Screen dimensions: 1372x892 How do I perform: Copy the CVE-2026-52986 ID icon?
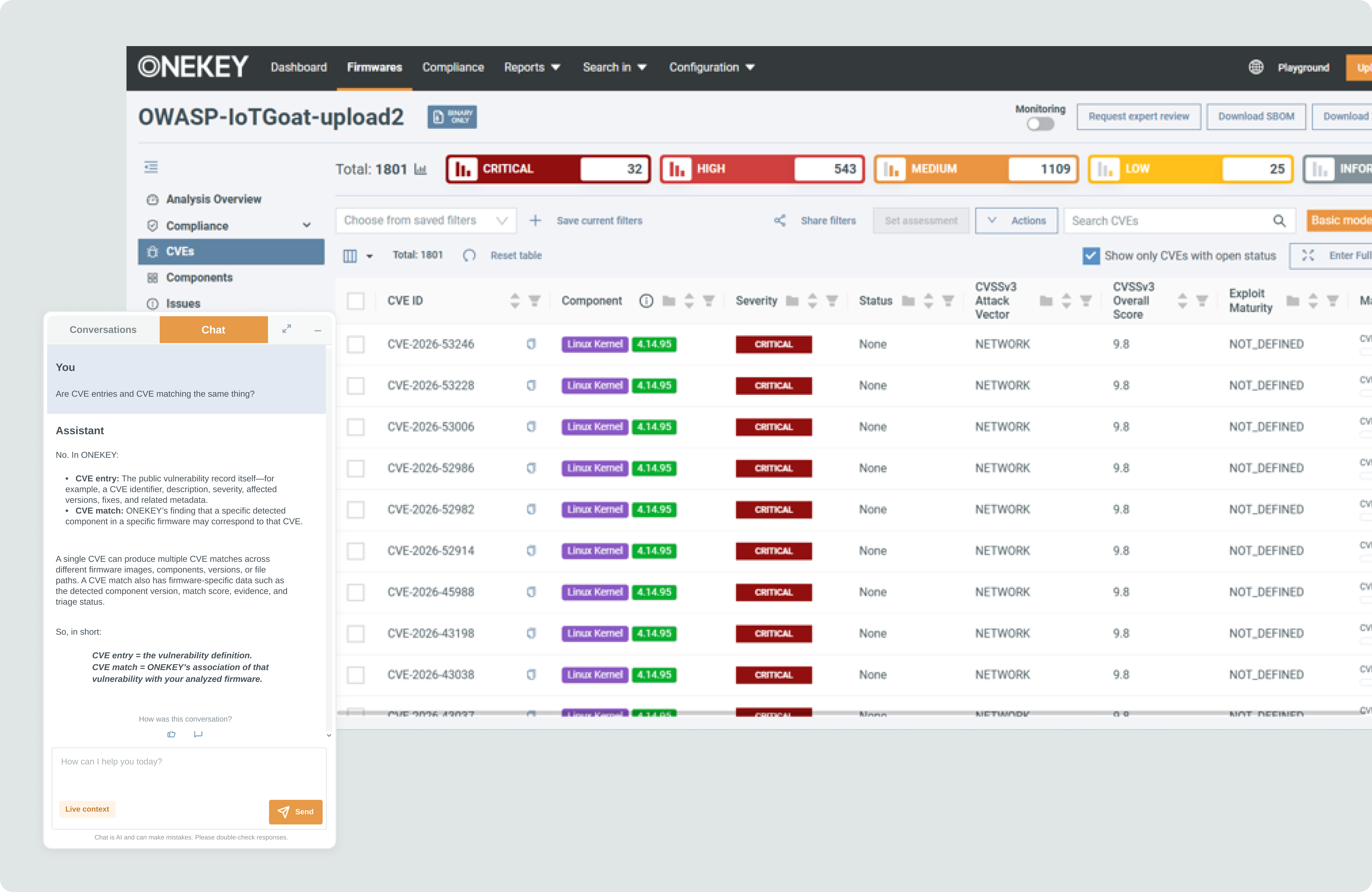531,468
